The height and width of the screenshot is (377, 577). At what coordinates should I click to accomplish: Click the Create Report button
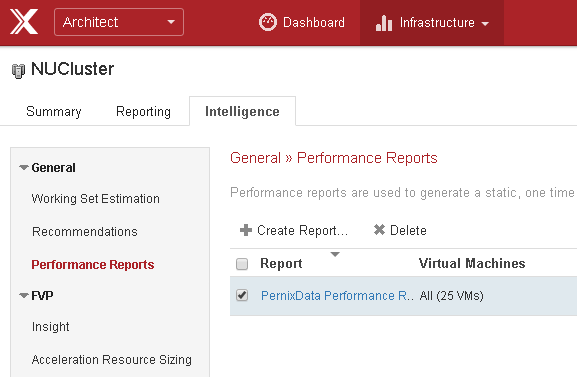coord(294,230)
